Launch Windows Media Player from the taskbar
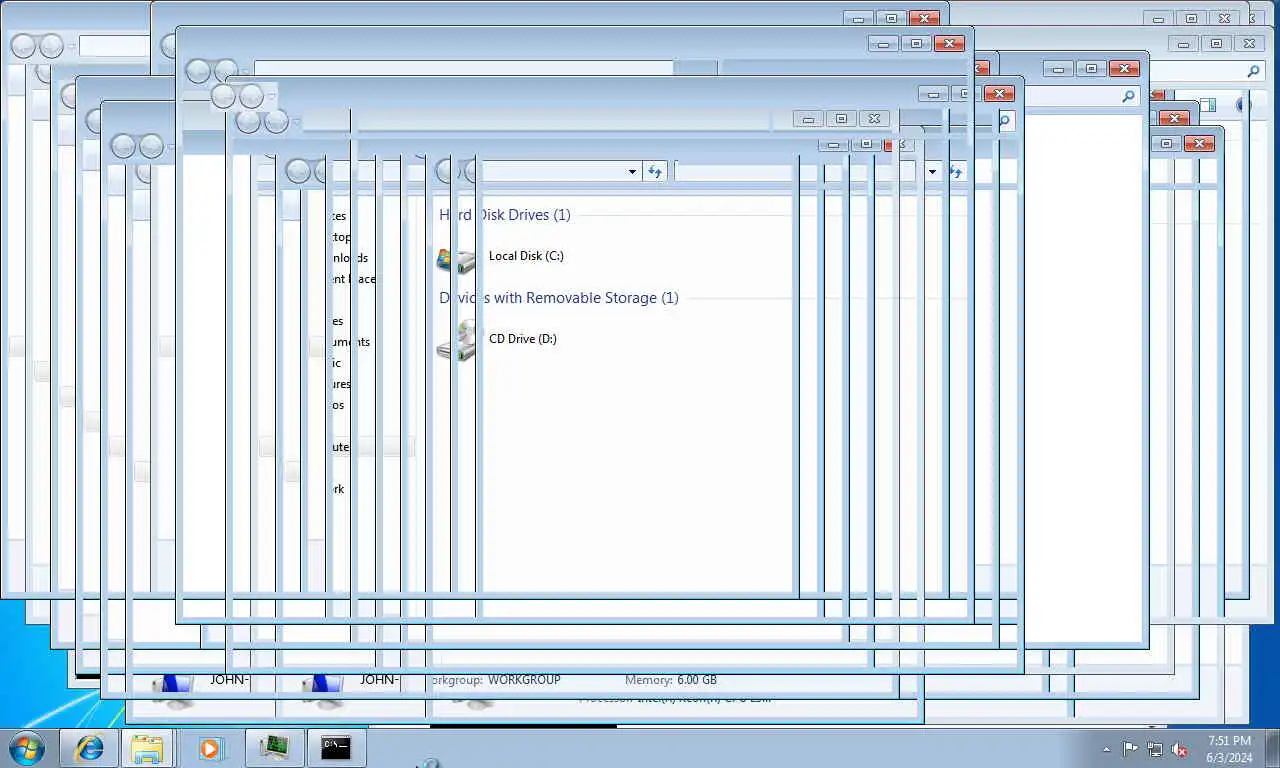The height and width of the screenshot is (768, 1280). pyautogui.click(x=210, y=748)
